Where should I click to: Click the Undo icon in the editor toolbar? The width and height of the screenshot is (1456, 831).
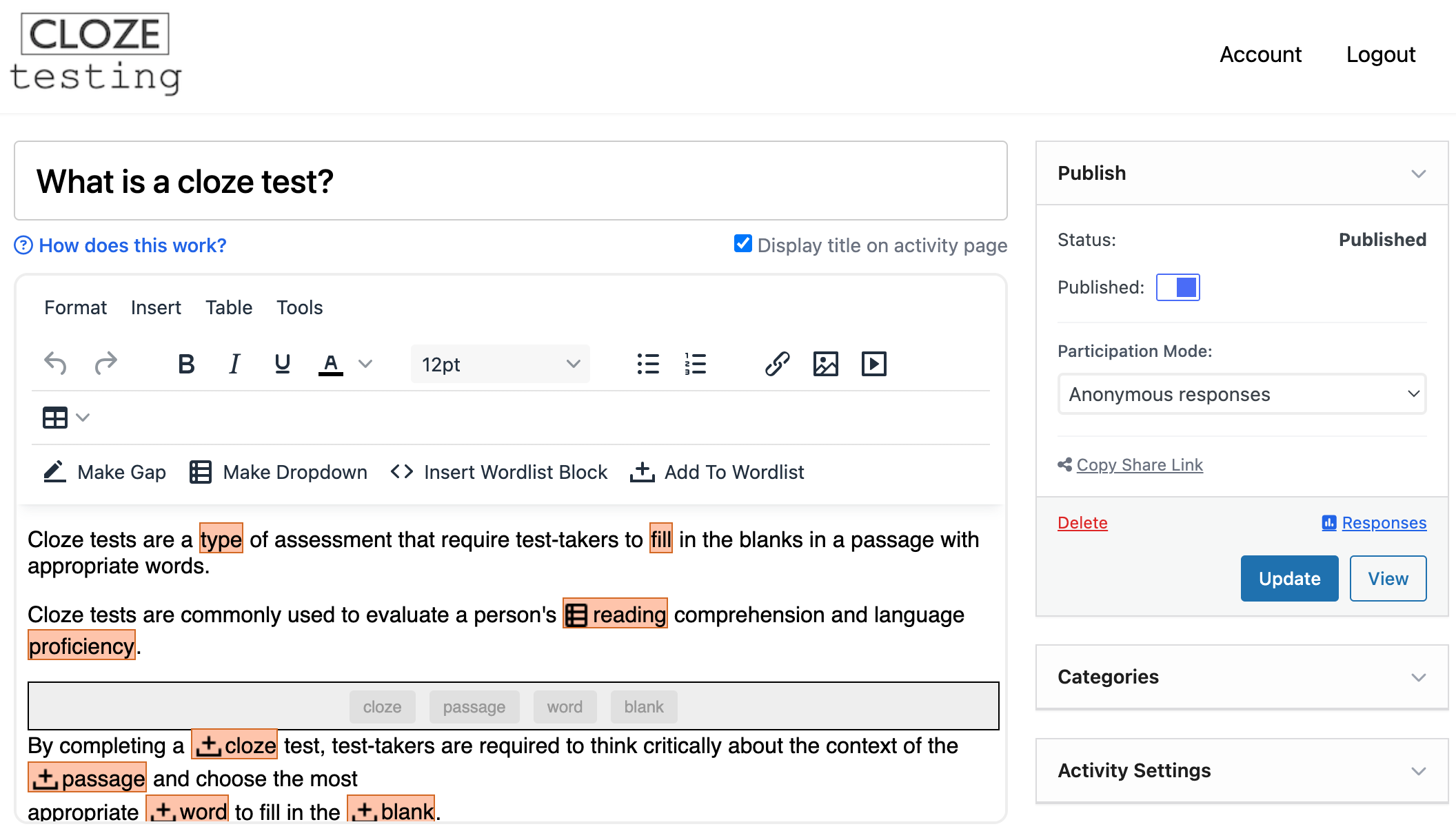point(55,363)
